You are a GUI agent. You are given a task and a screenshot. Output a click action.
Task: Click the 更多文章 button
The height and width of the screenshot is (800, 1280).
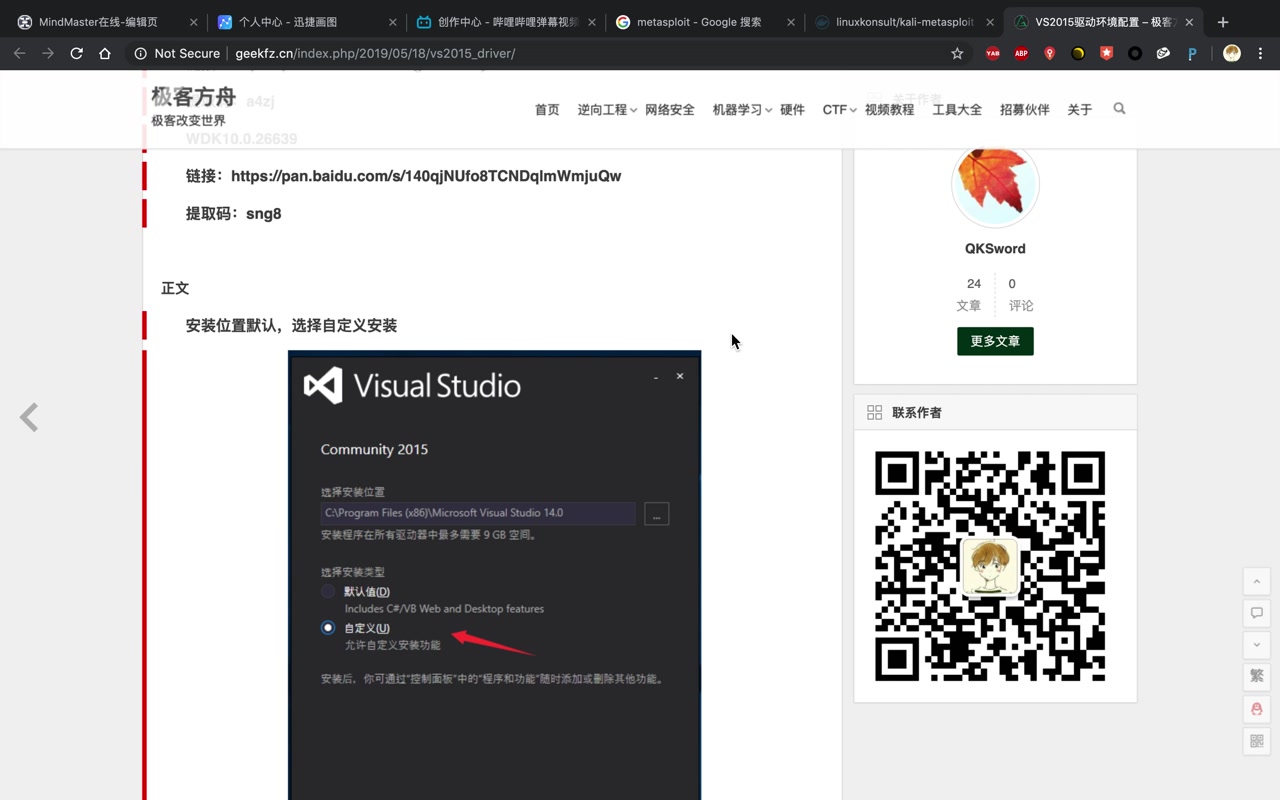995,341
